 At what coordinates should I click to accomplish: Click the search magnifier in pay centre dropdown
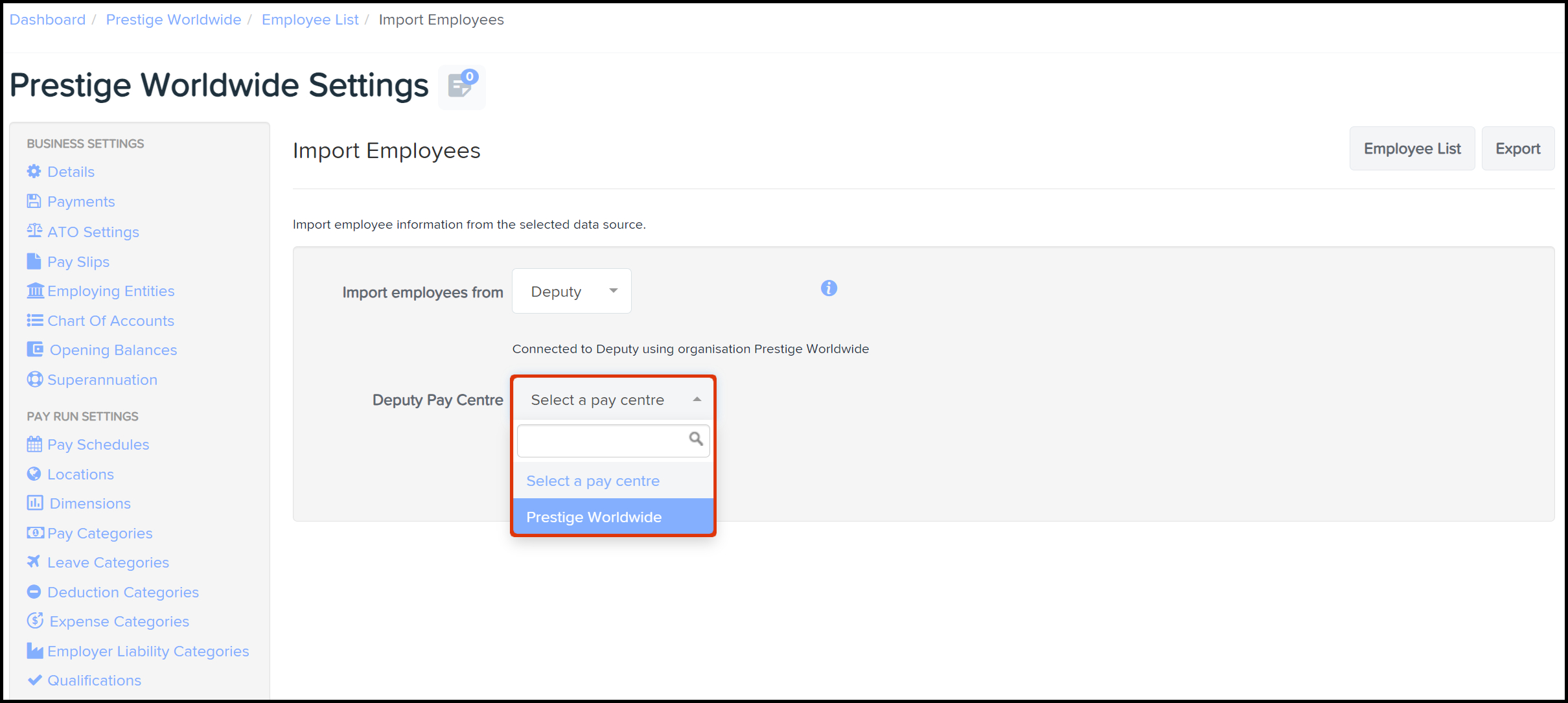(695, 439)
